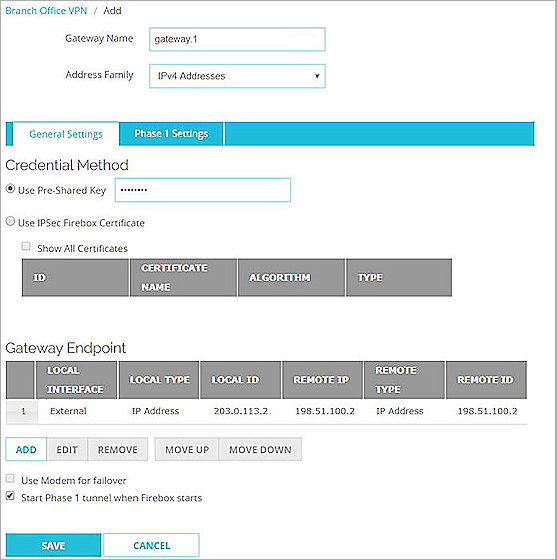The image size is (557, 560).
Task: Click the Remote IP cell 198.51.100.2
Action: click(x=325, y=411)
